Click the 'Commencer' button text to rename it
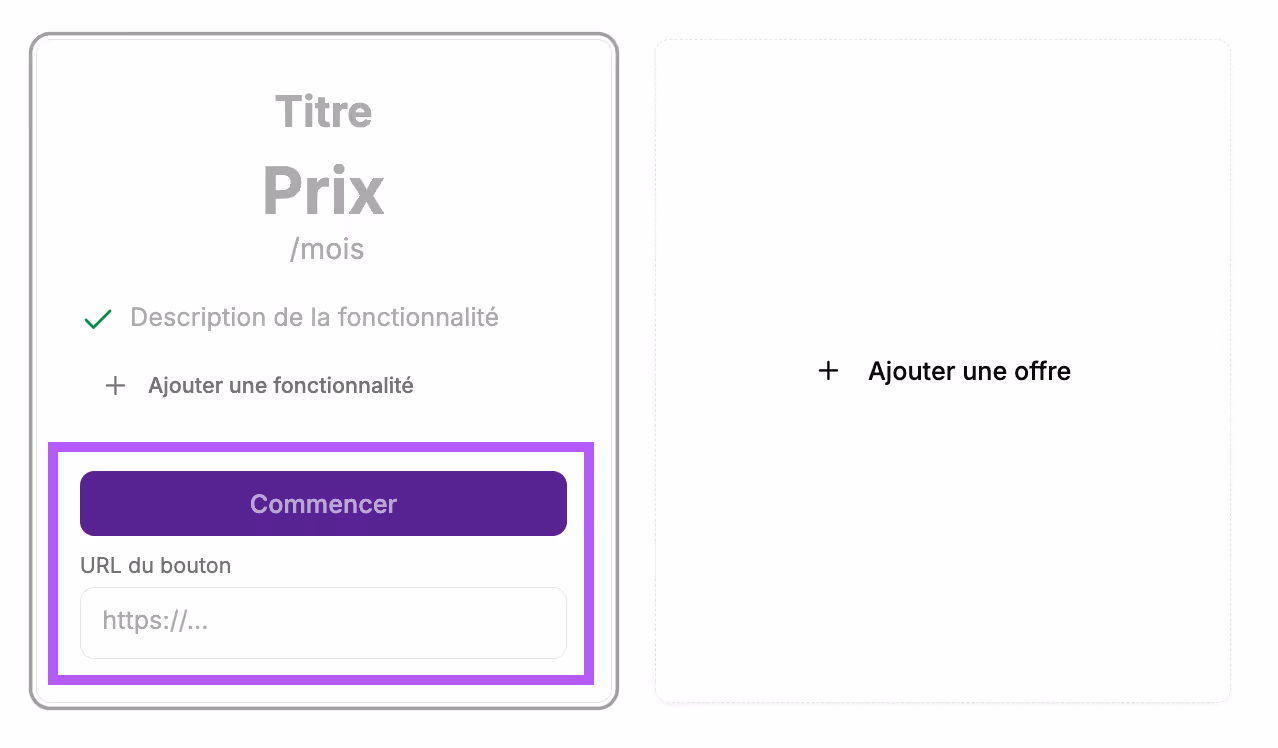This screenshot has height=748, width=1278. 322,503
